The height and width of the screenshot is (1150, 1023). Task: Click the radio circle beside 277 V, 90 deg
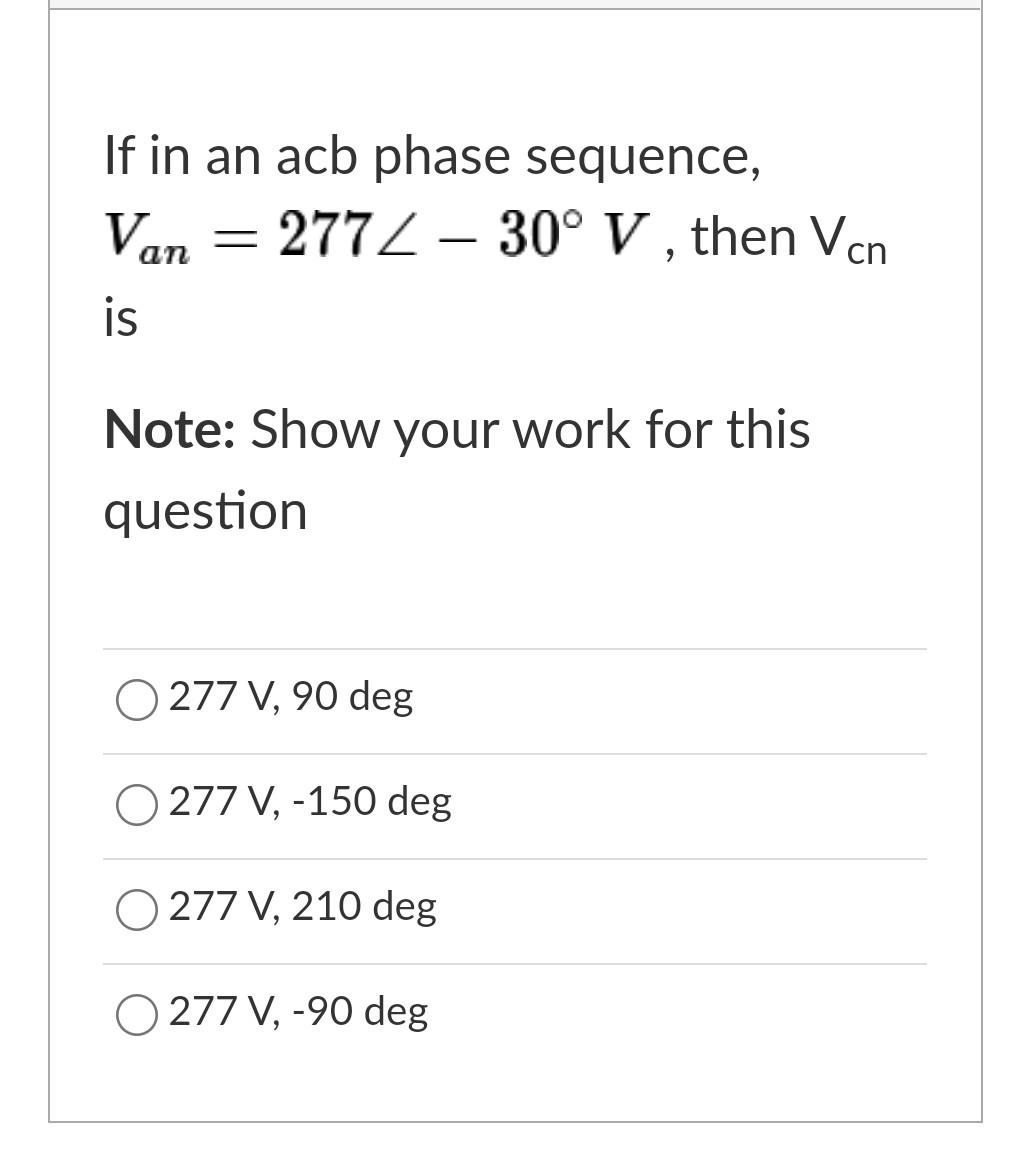pos(136,700)
